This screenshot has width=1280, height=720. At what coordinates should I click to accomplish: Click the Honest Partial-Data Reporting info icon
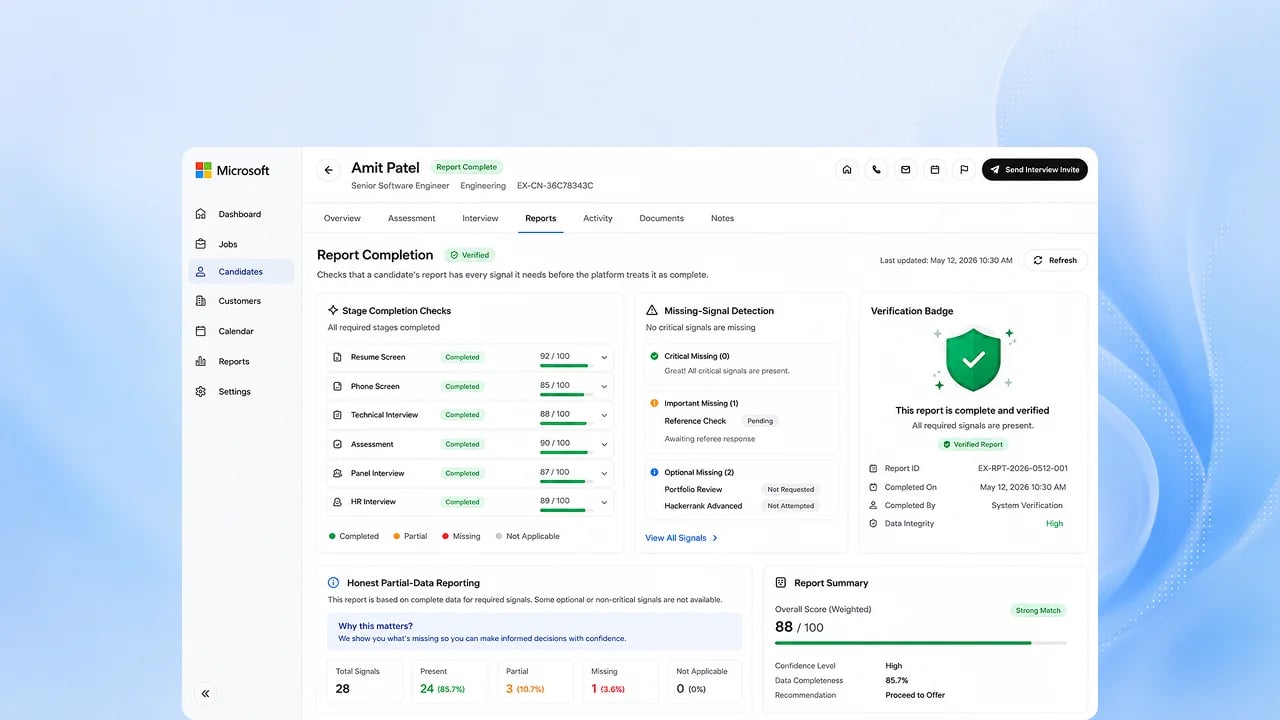[x=333, y=583]
